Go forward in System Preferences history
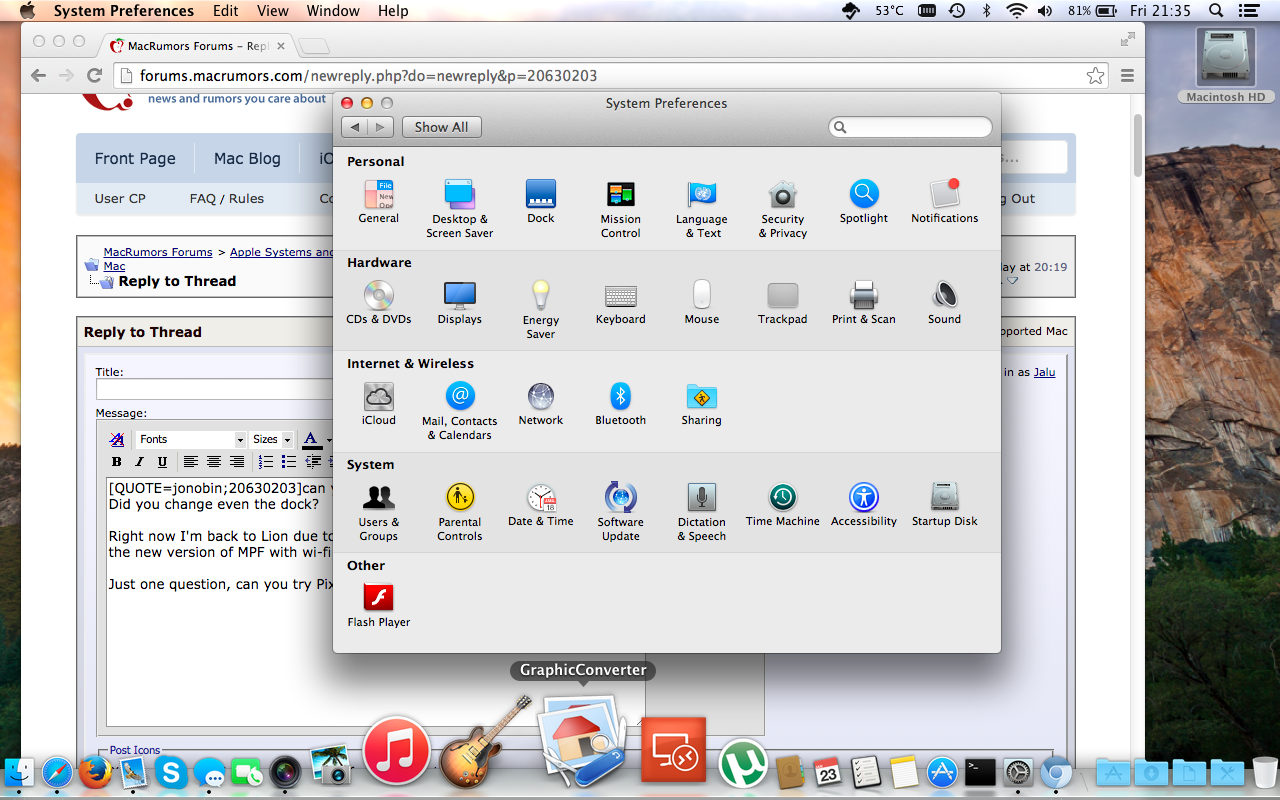 pyautogui.click(x=380, y=127)
